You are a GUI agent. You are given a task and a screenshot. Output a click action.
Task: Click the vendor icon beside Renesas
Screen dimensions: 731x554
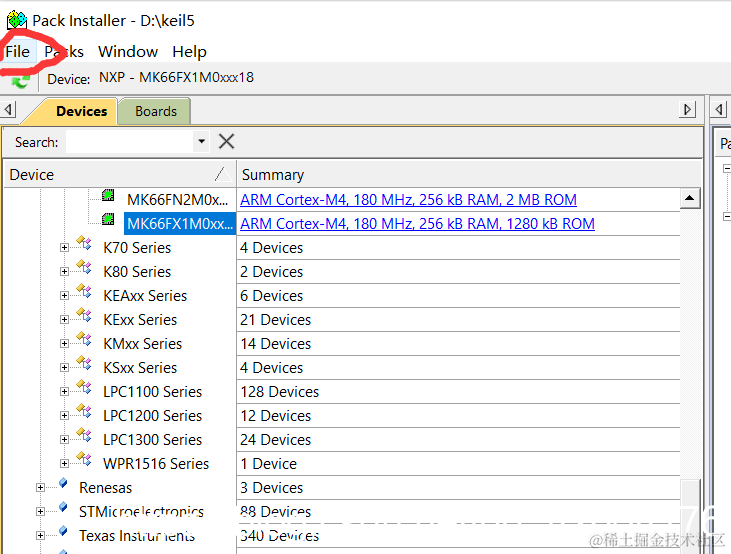tap(63, 483)
